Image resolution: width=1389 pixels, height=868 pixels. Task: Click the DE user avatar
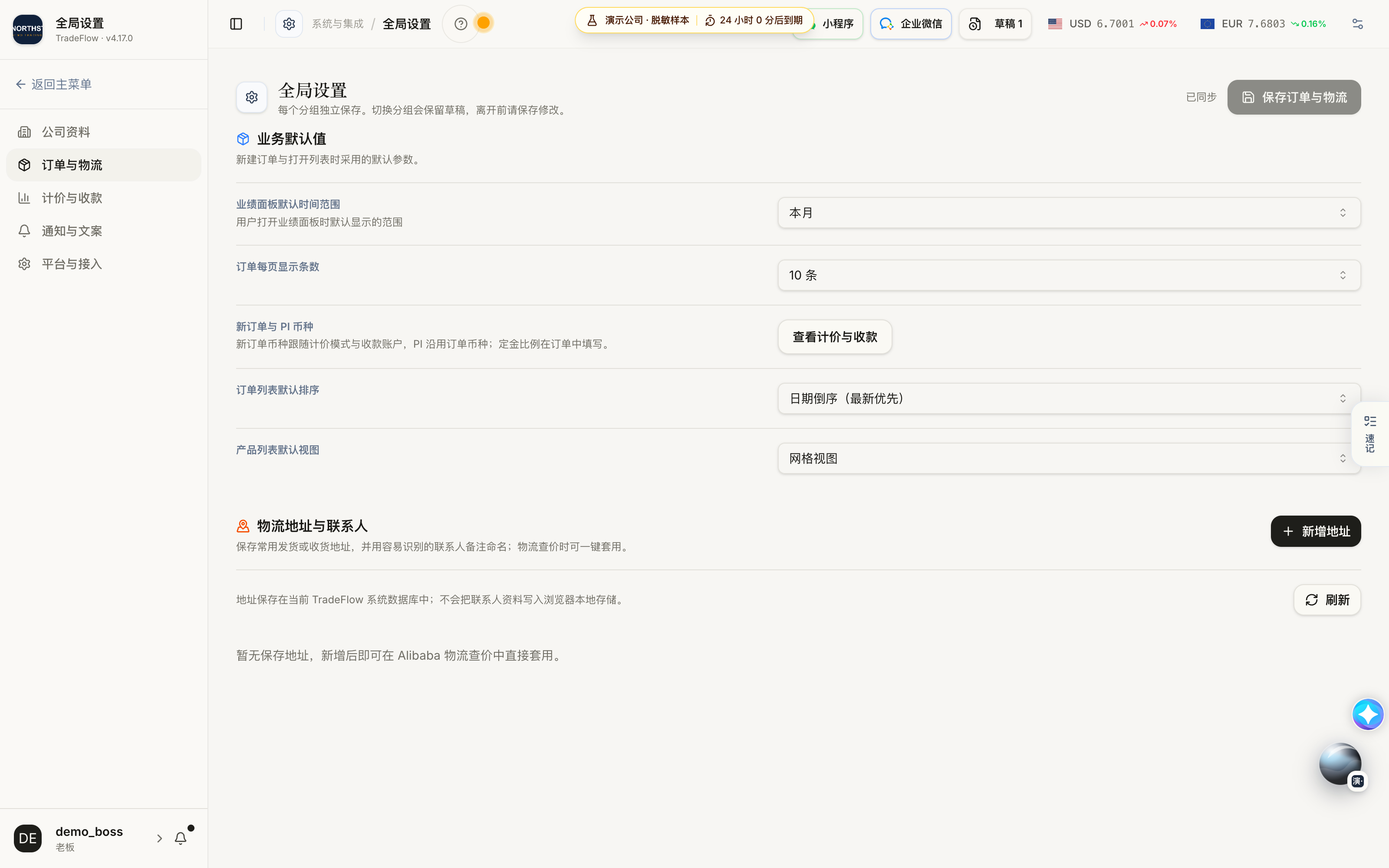click(x=27, y=838)
